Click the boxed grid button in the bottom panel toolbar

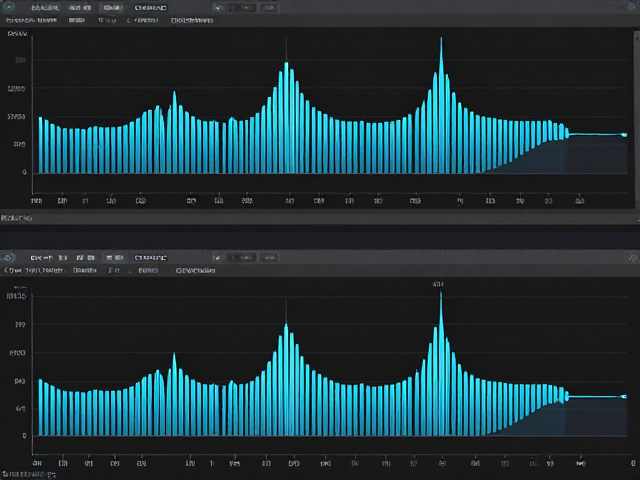tap(114, 258)
